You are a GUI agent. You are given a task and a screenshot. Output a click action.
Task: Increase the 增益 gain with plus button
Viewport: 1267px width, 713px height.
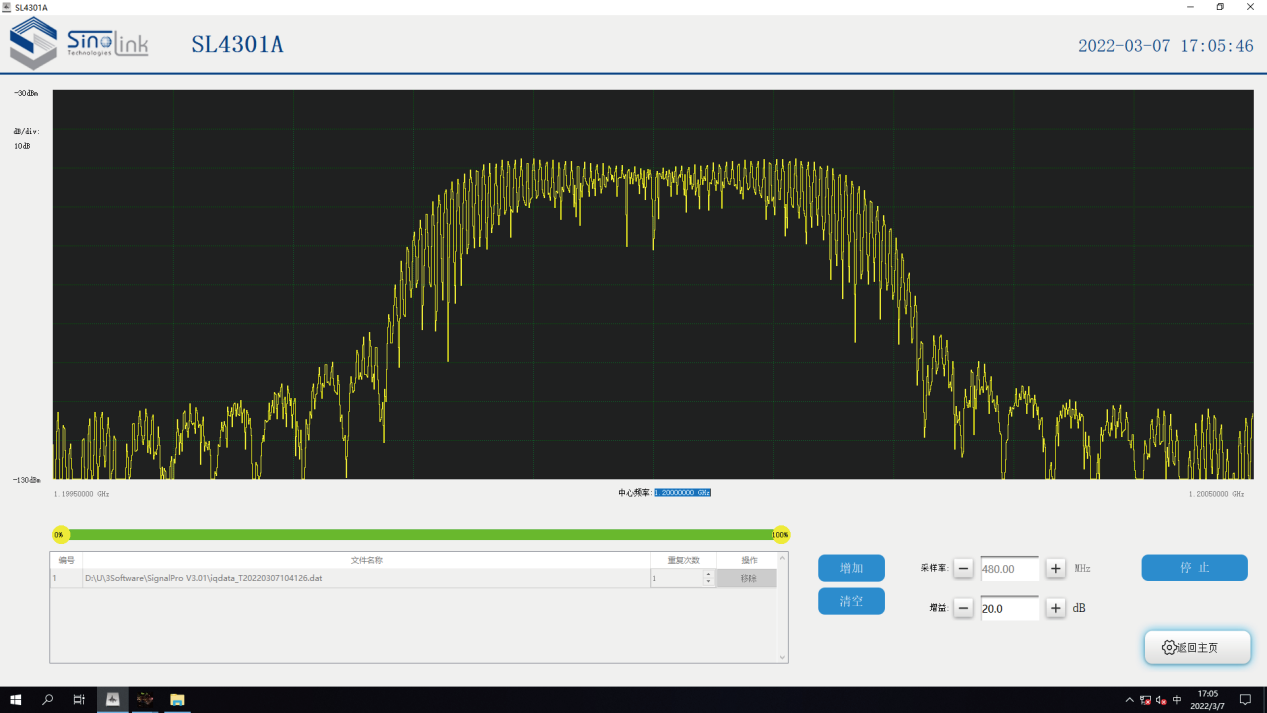[x=1055, y=608]
